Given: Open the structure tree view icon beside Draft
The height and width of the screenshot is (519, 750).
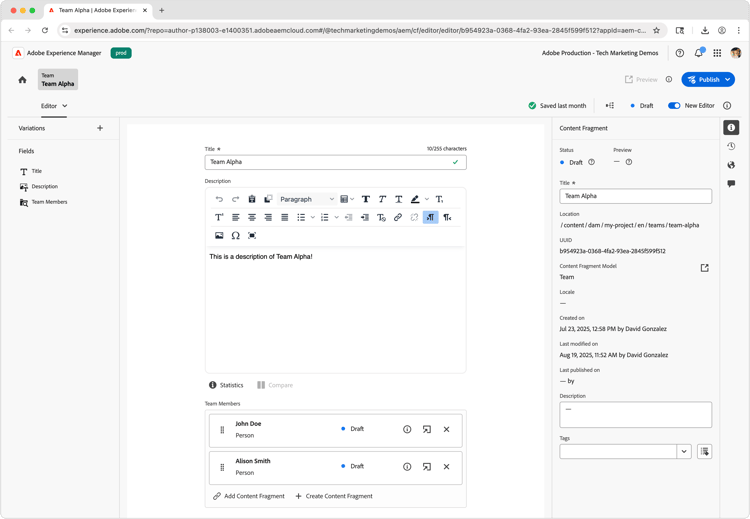Looking at the screenshot, I should pos(610,106).
